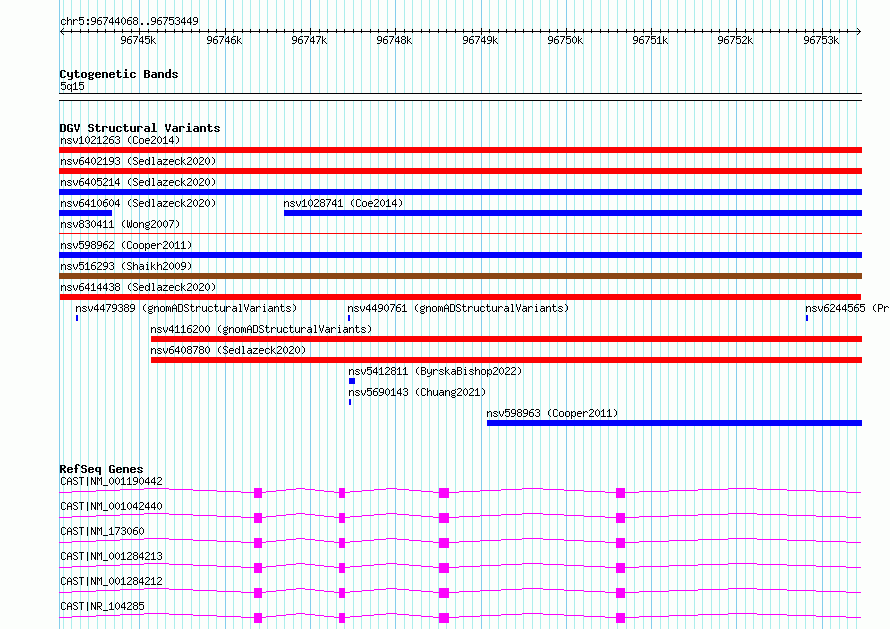890x629 pixels.
Task: Click the left arrowhead of the ruler
Action: [62, 31]
